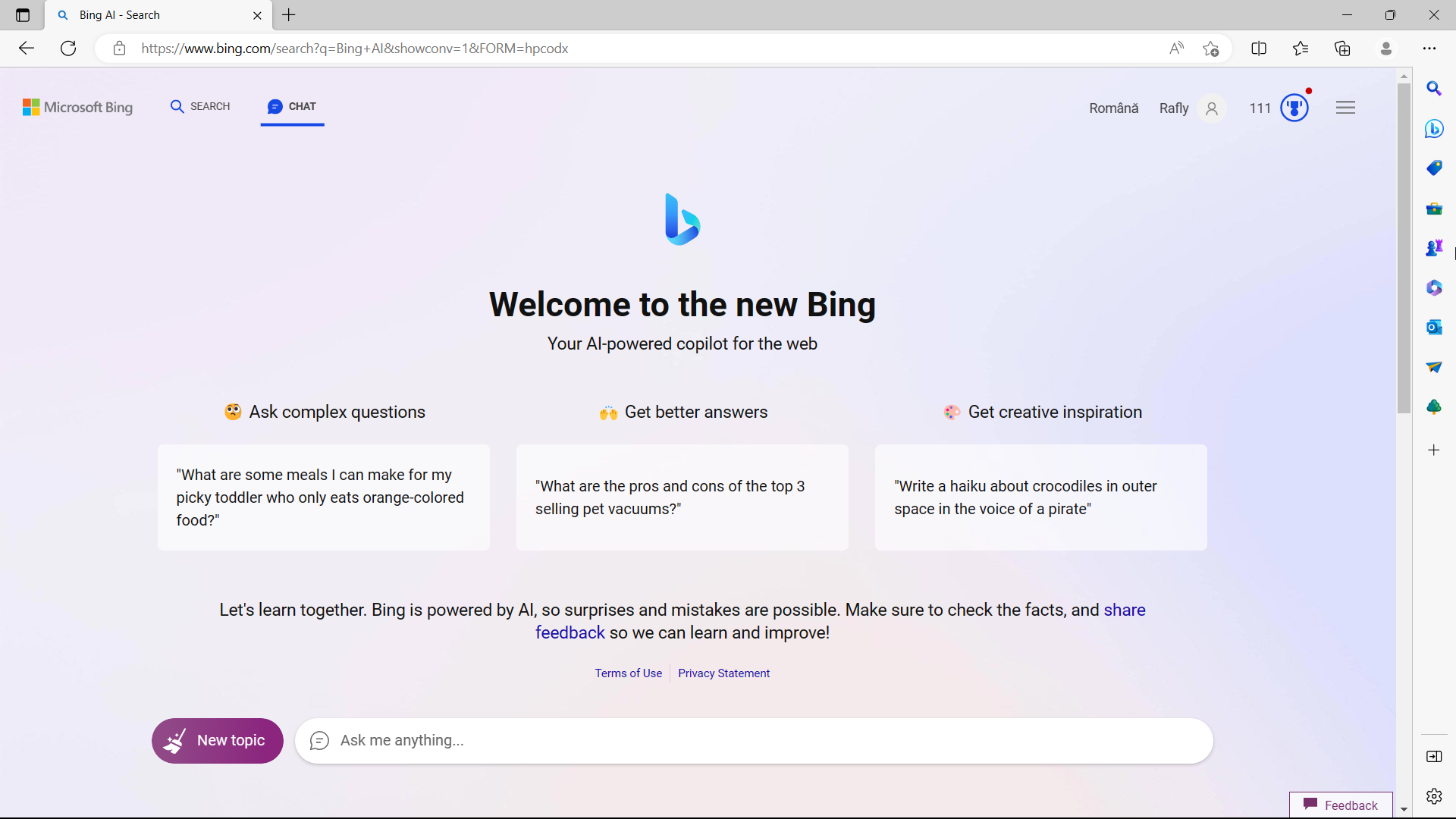
Task: Open the browser profile icon
Action: (1386, 49)
